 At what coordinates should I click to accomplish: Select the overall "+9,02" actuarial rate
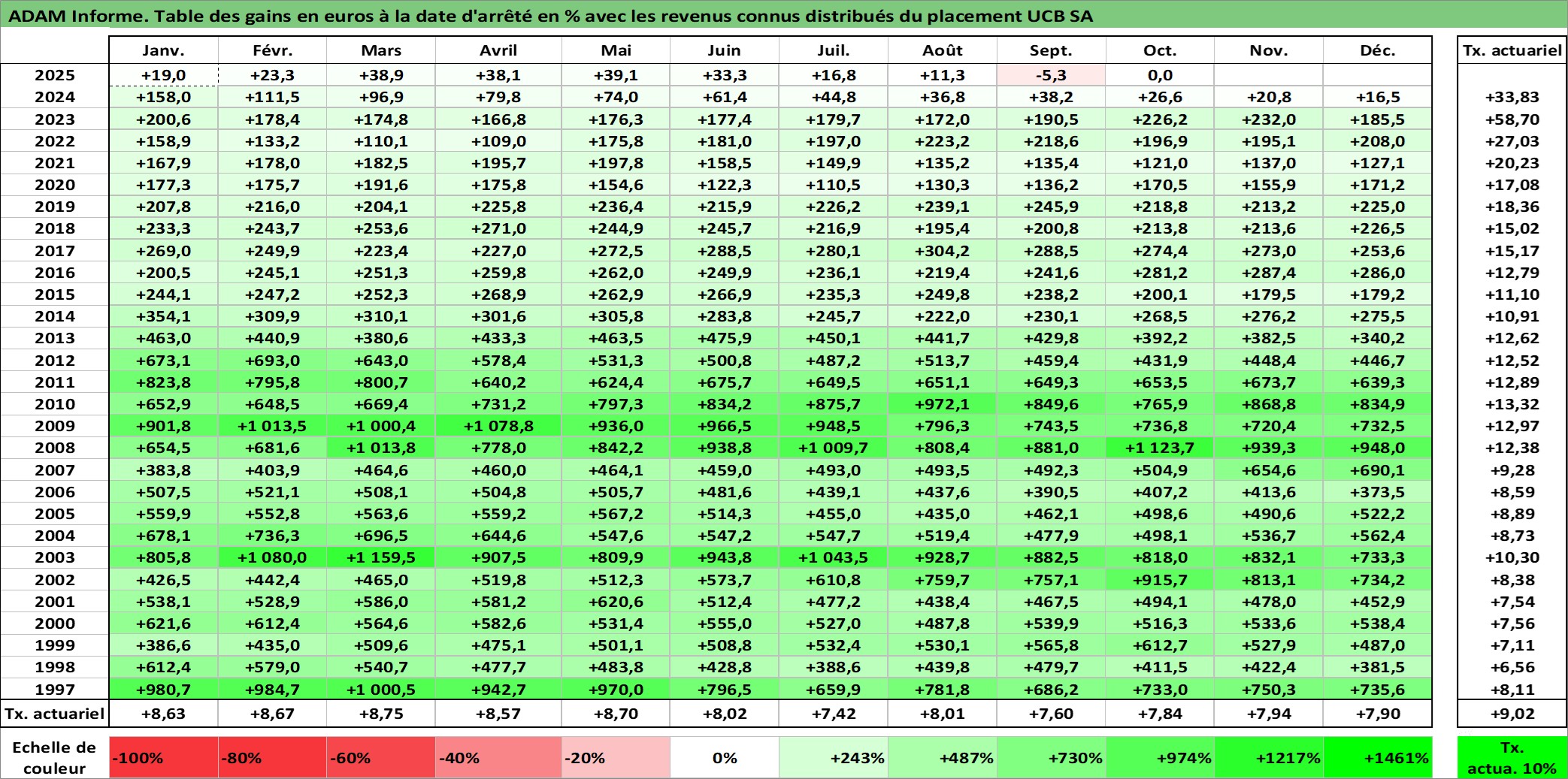tap(1512, 714)
